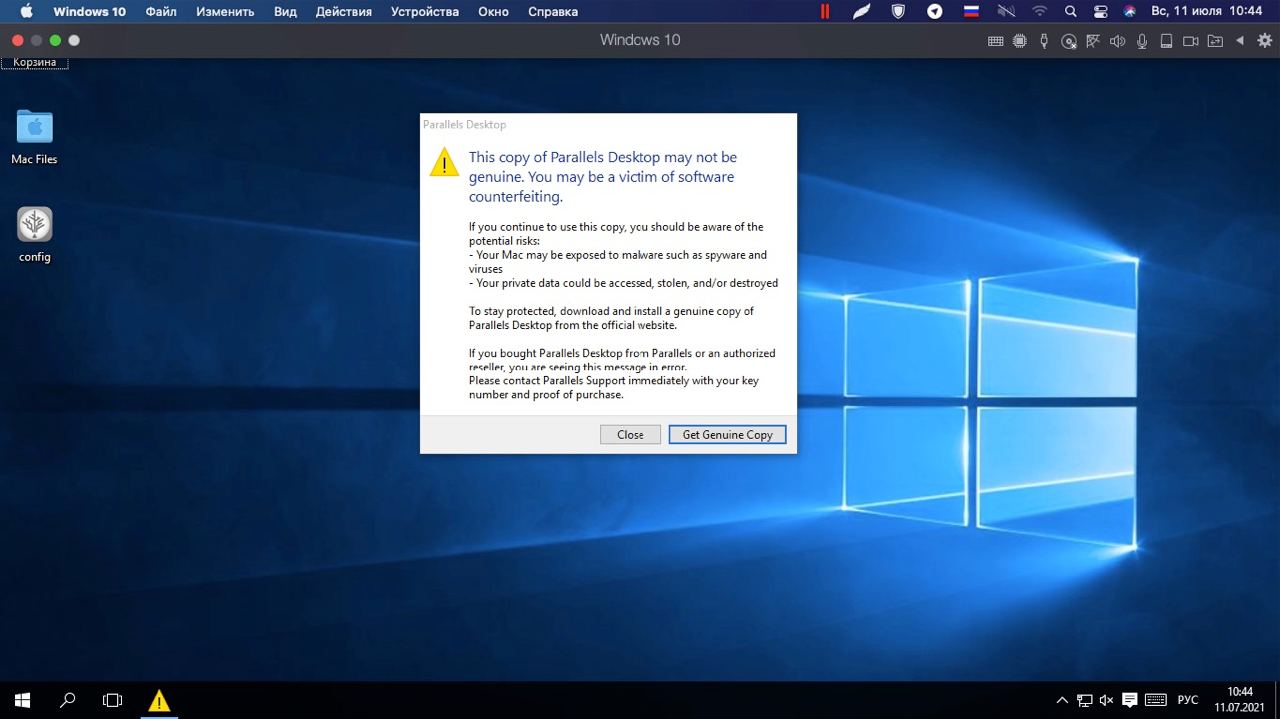Click the shield icon in menu bar
The width and height of the screenshot is (1280, 719).
[898, 12]
